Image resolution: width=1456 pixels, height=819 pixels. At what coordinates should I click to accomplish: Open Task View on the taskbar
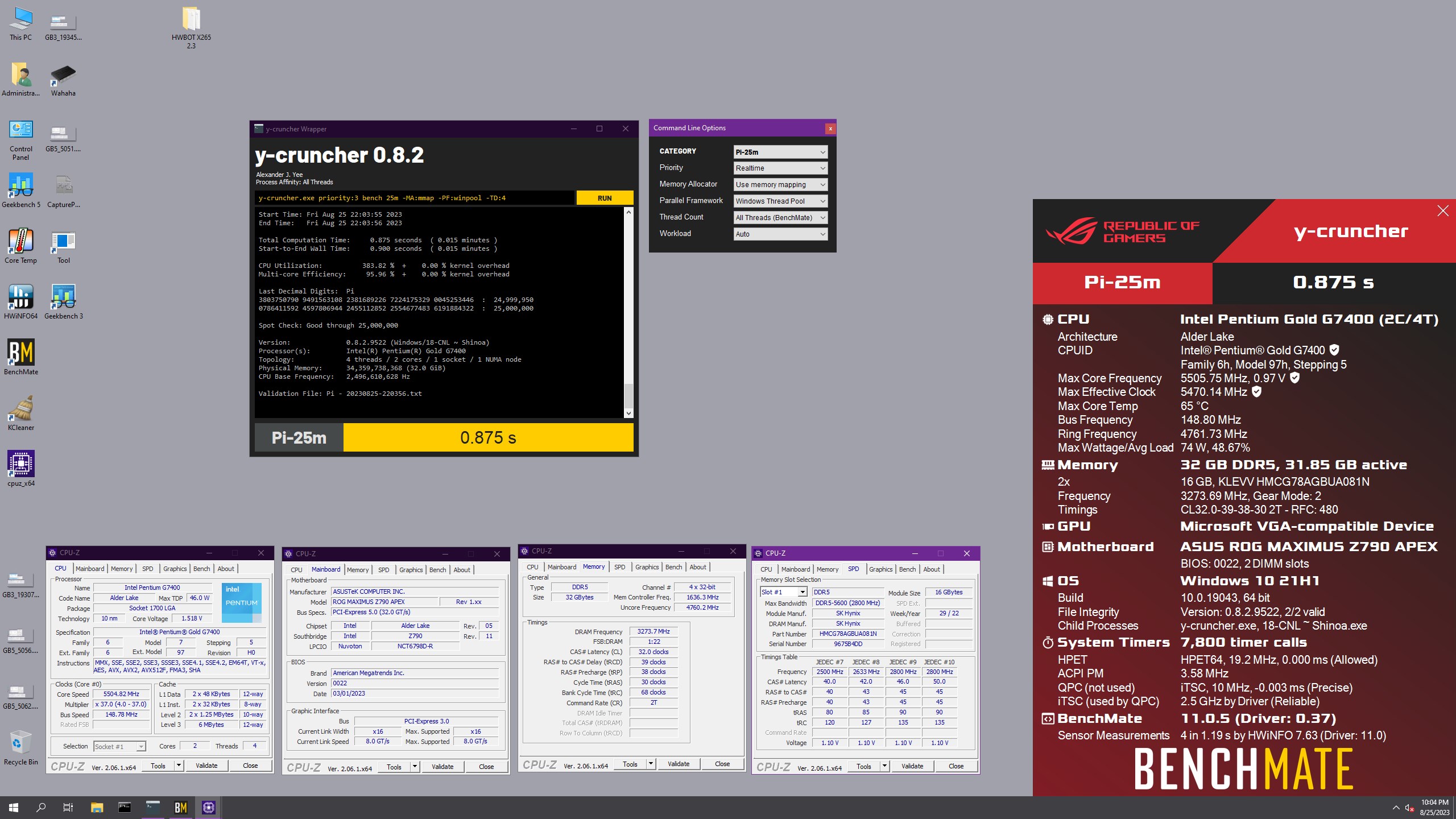(x=68, y=808)
